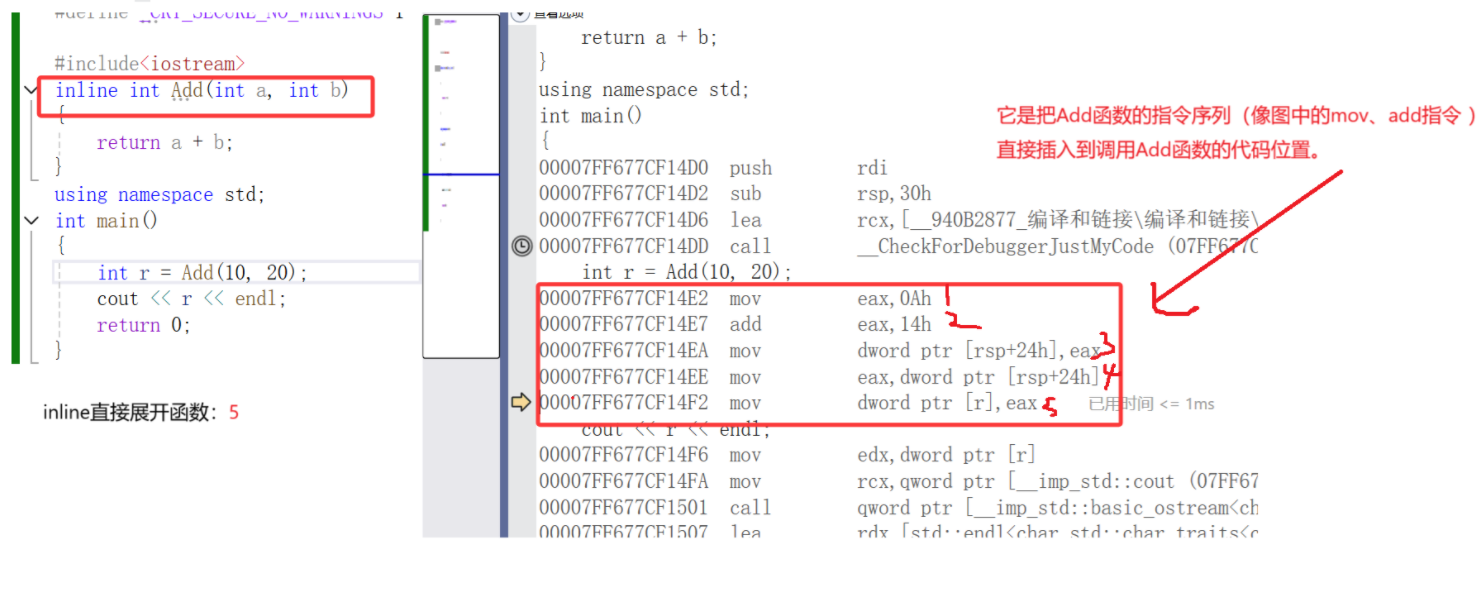Screen dimensions: 1478x596
Task: Click 'int main()' line in disassembly view
Action: pyautogui.click(x=591, y=116)
